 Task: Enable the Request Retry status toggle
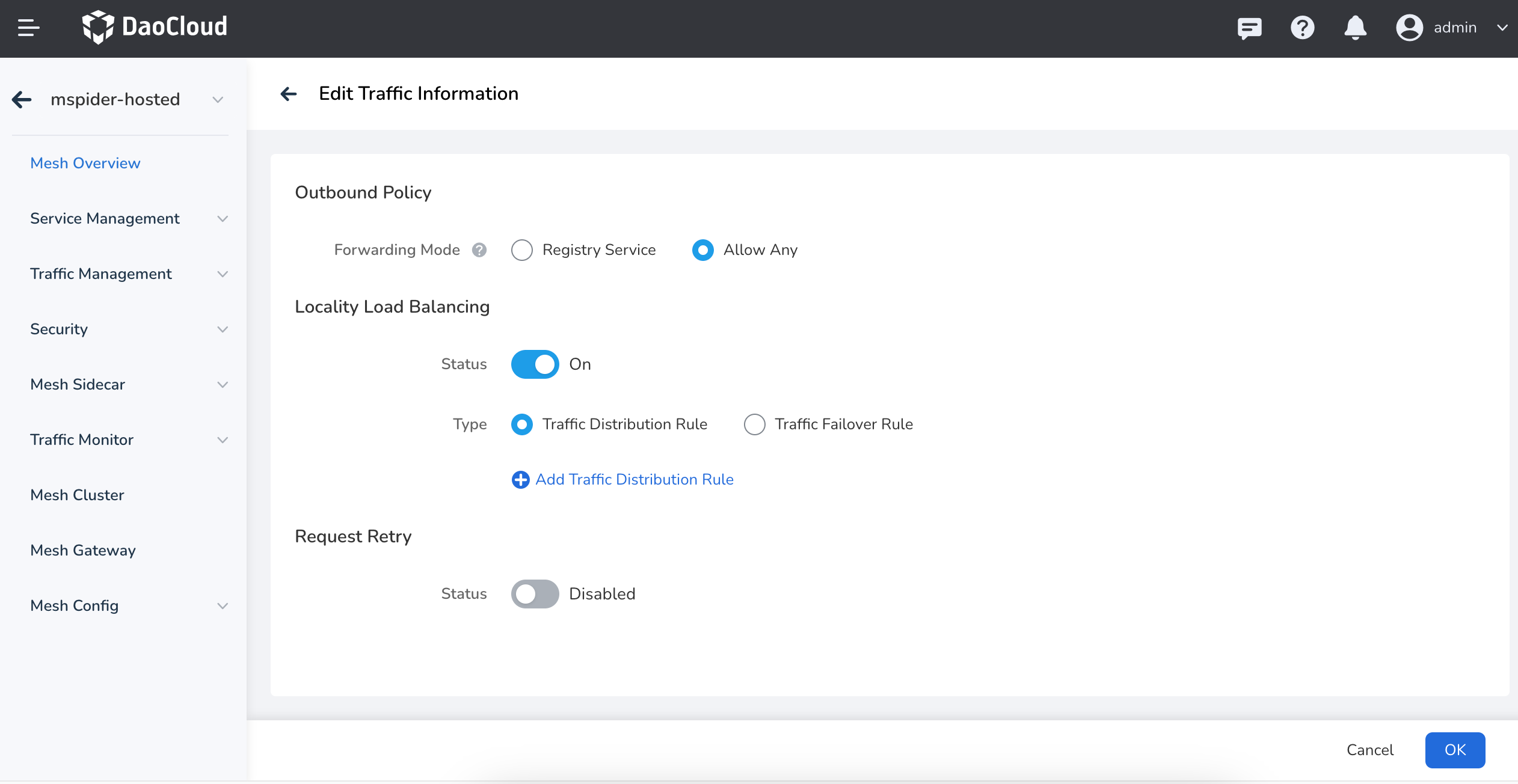[x=535, y=594]
